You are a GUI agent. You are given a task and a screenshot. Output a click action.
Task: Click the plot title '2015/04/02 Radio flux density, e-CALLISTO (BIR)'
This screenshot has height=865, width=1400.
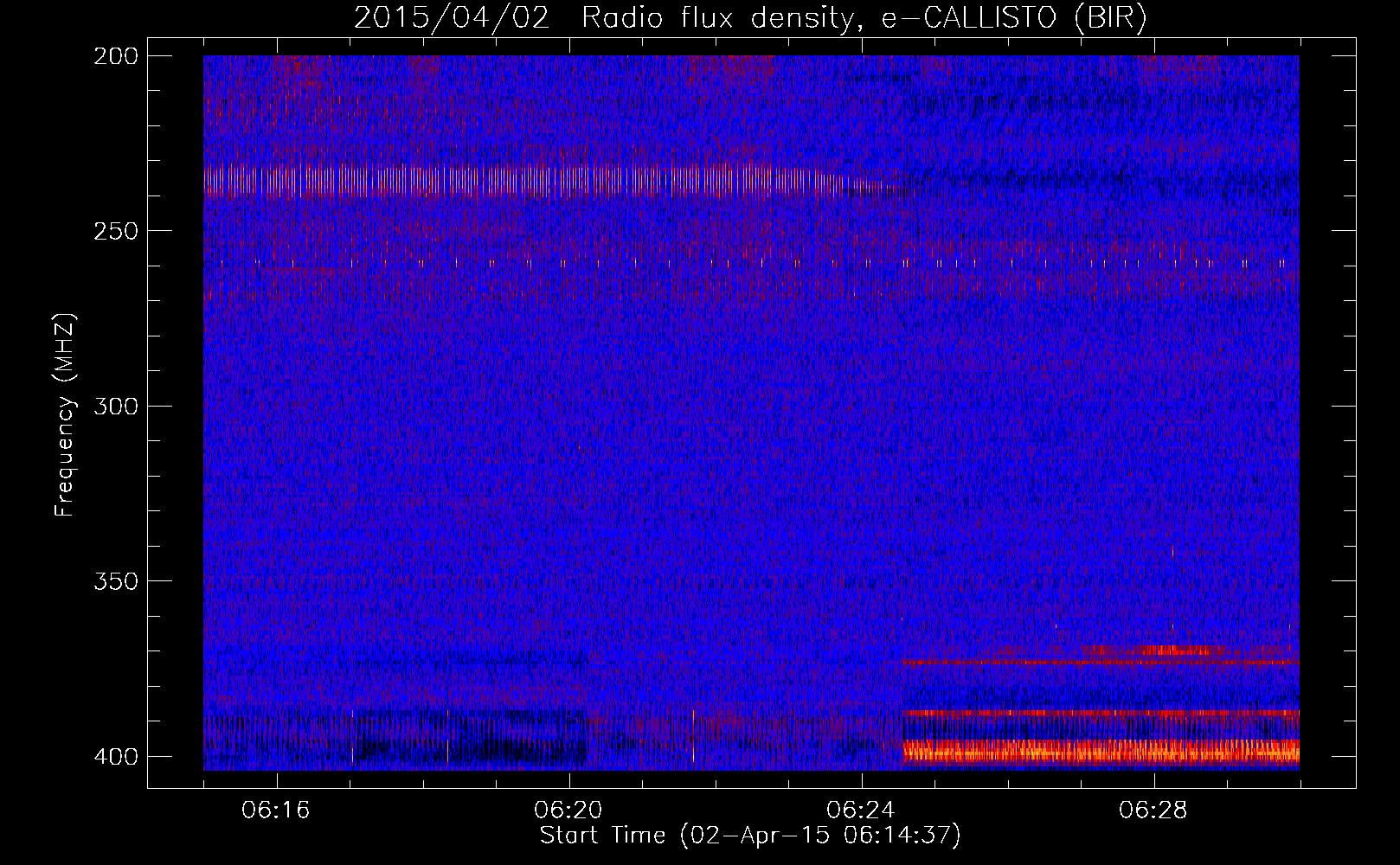750,17
